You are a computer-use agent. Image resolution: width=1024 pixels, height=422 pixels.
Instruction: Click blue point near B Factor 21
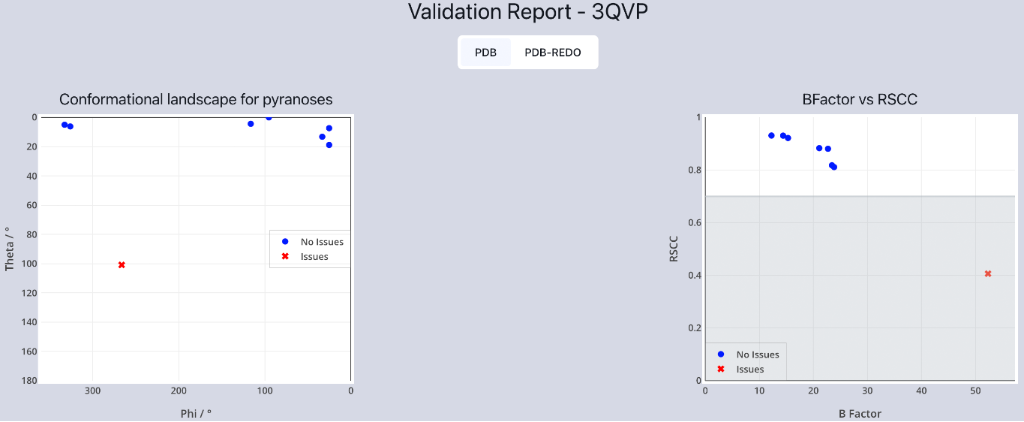[819, 148]
